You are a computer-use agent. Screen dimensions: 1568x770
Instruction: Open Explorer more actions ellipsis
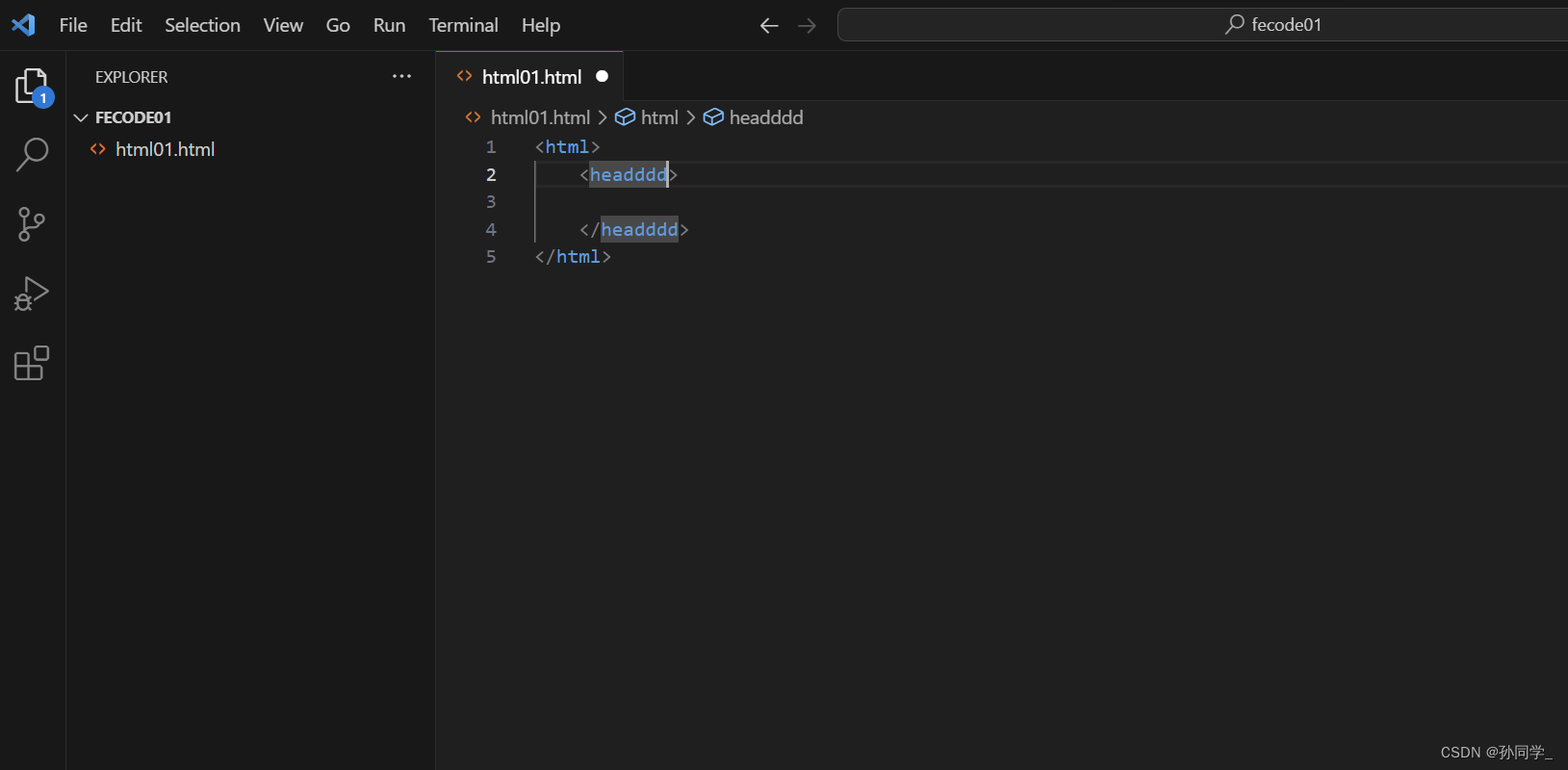tap(401, 76)
